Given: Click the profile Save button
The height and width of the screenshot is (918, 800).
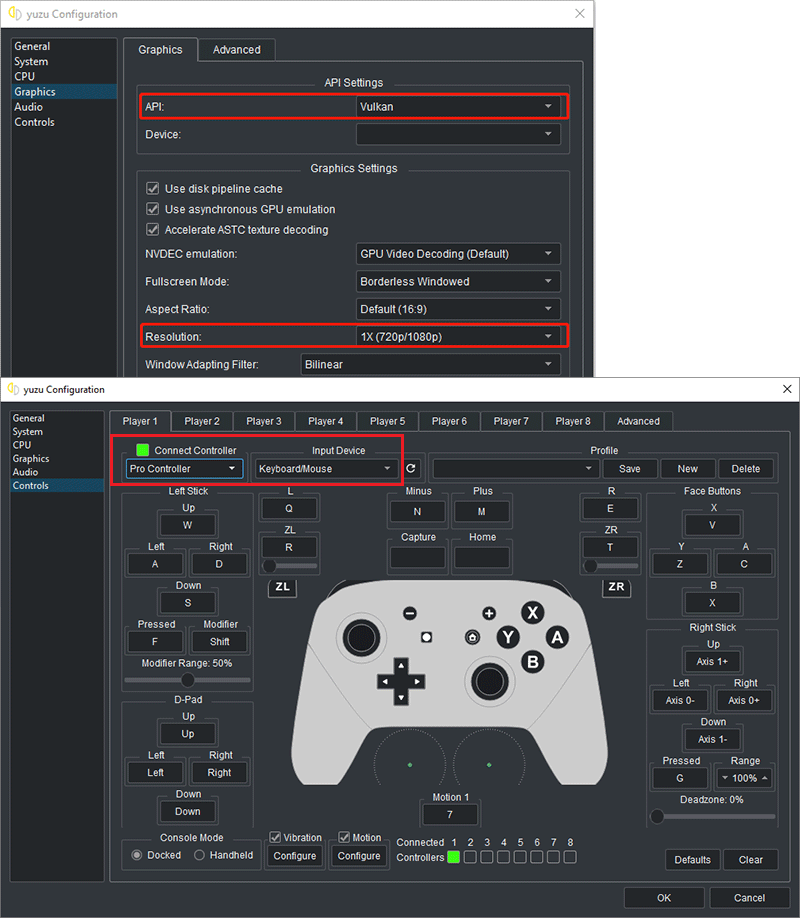Looking at the screenshot, I should [x=630, y=468].
